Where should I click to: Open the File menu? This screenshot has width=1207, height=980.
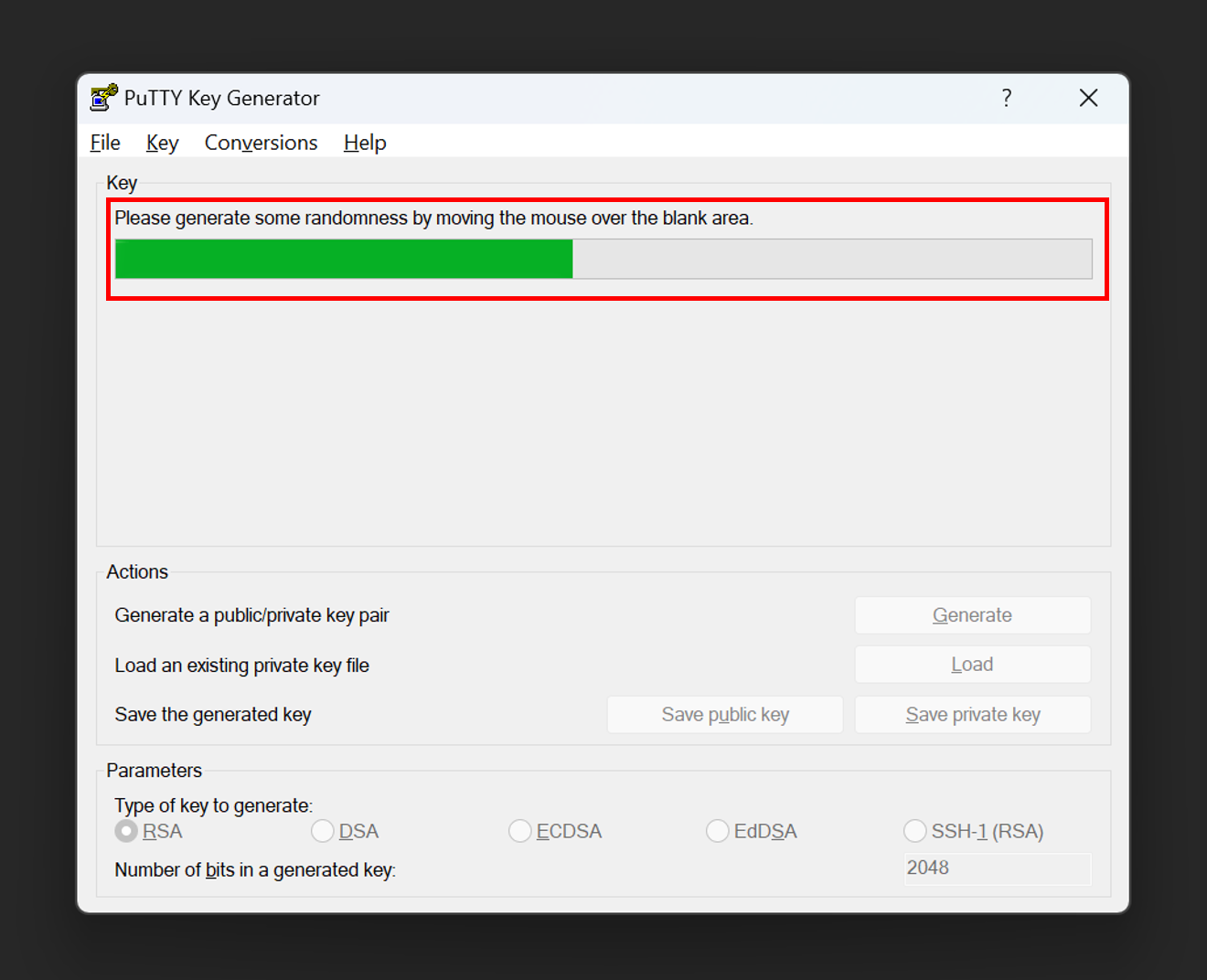105,143
